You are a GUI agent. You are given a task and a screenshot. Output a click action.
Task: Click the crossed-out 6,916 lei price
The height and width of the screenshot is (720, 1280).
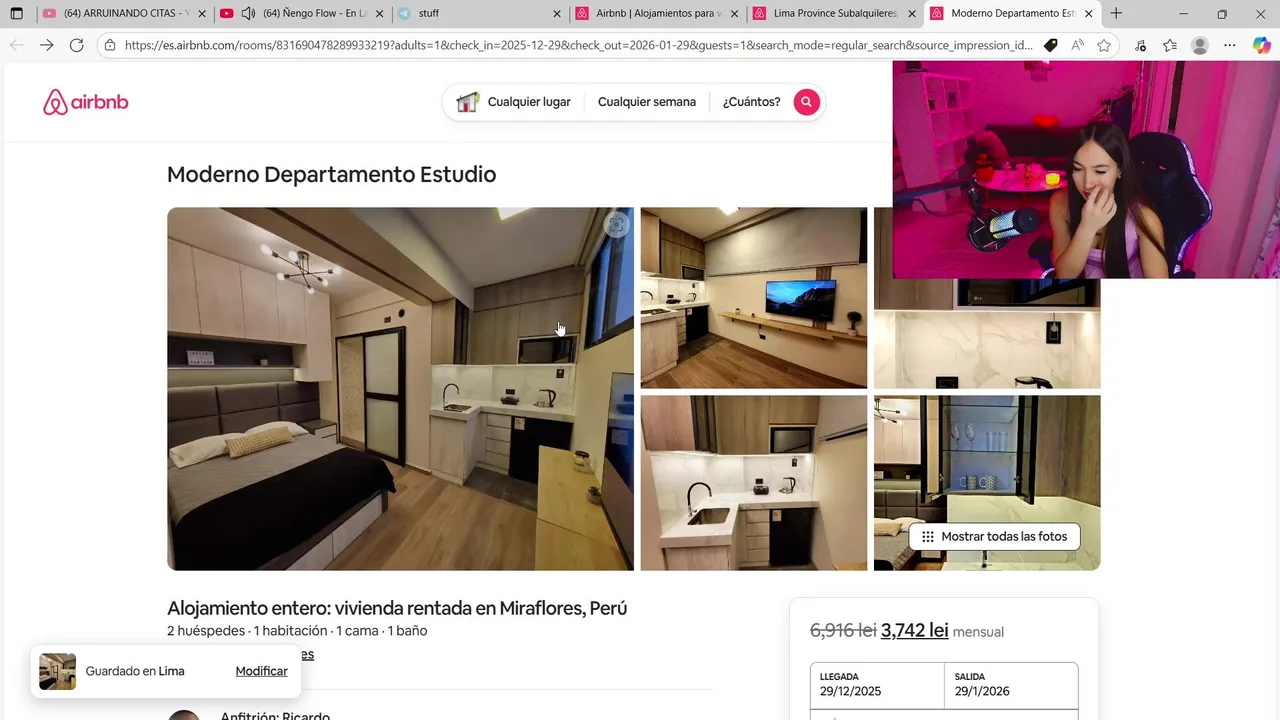843,630
